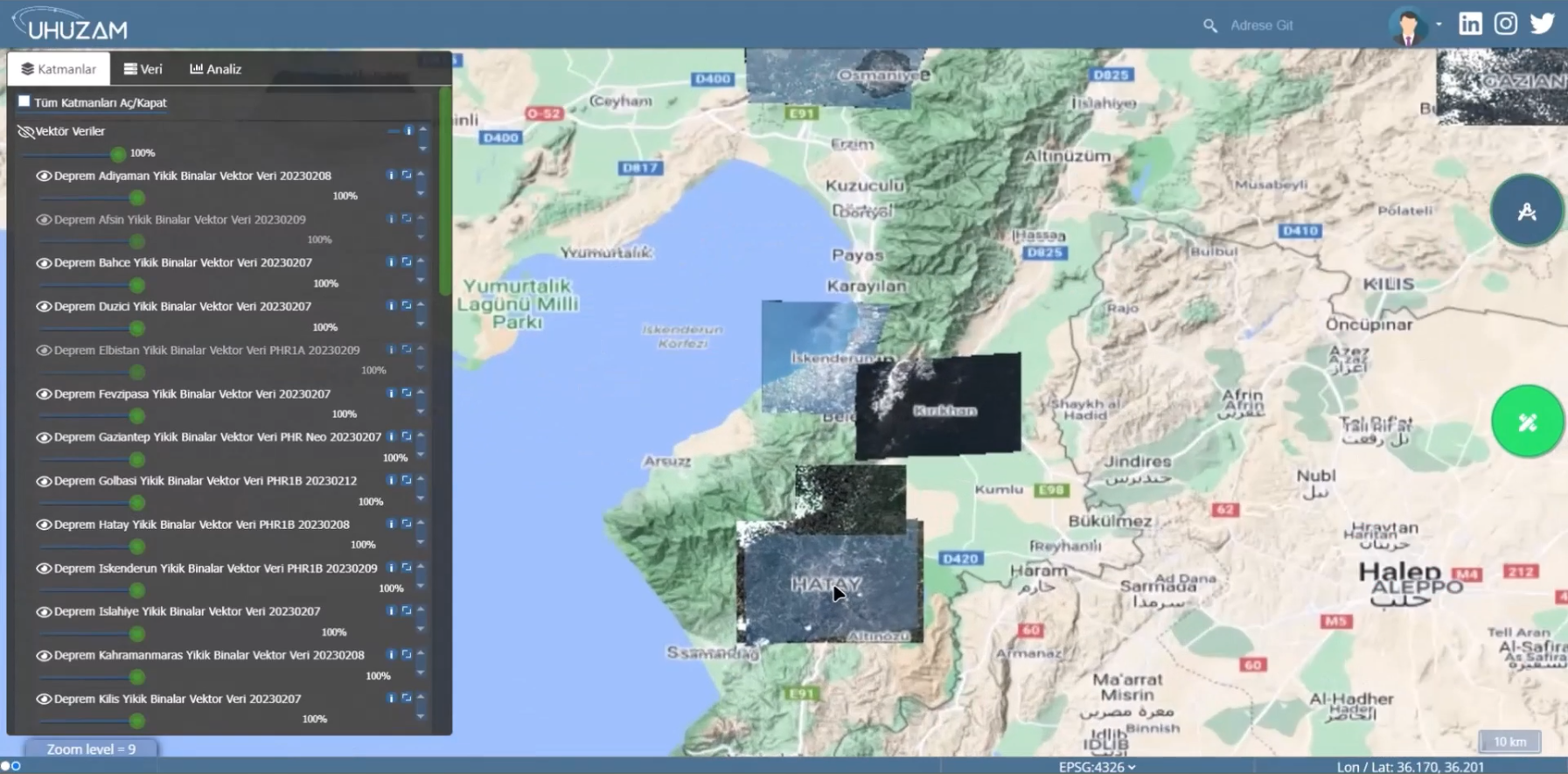Image resolution: width=1568 pixels, height=774 pixels.
Task: Toggle the Tüm Katmanları Aç/Kapat checkbox
Action: 24,101
